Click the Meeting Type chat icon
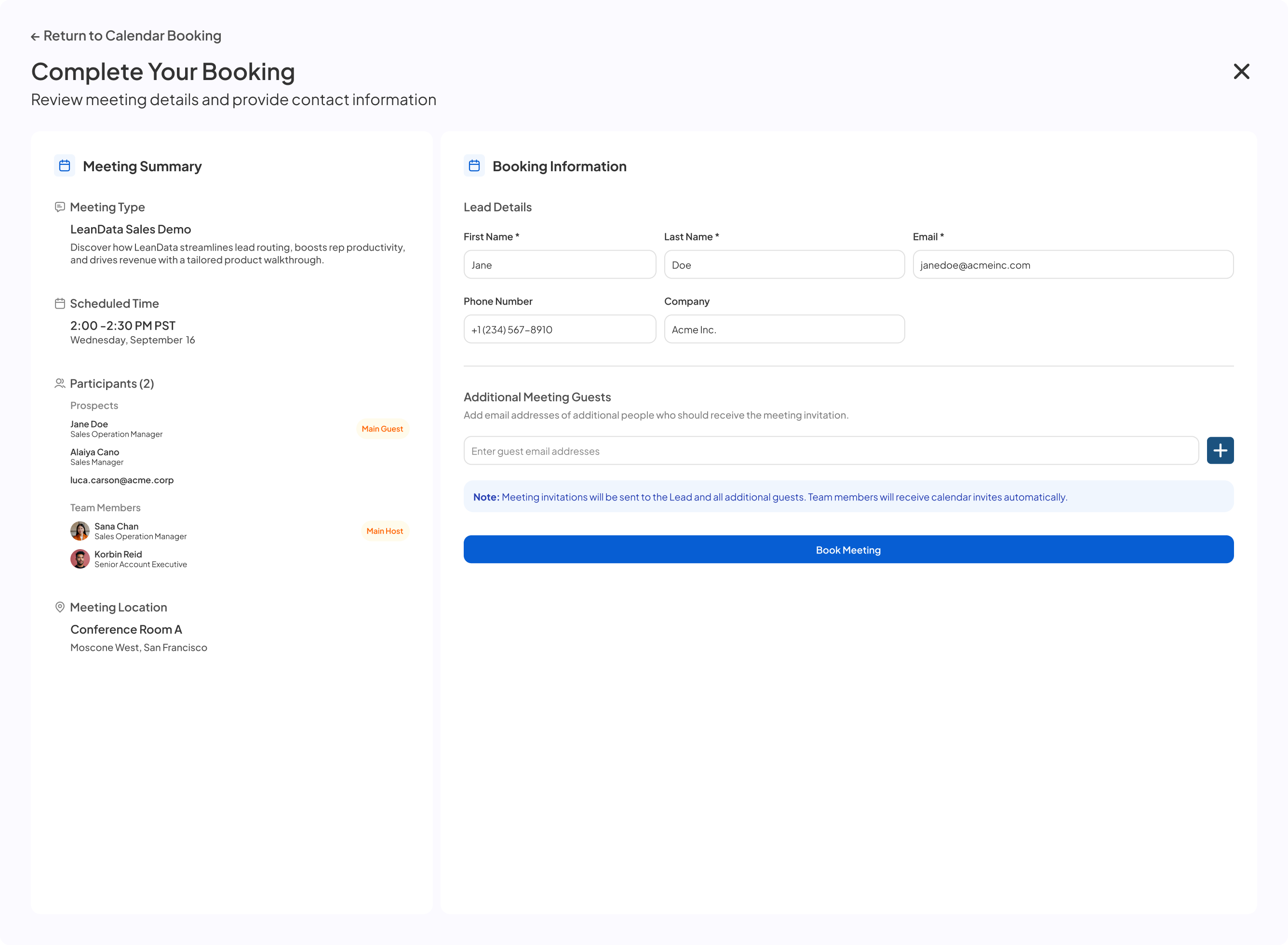 (x=59, y=207)
